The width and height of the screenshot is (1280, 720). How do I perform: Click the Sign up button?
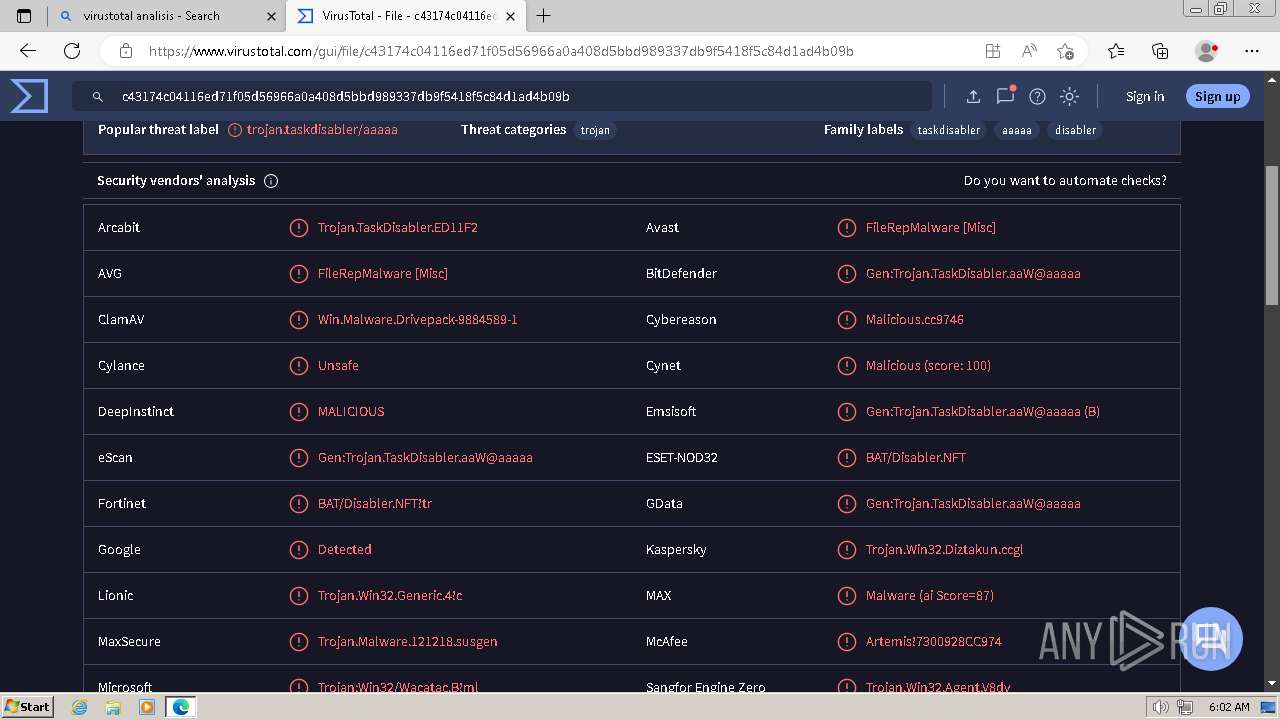coord(1217,96)
